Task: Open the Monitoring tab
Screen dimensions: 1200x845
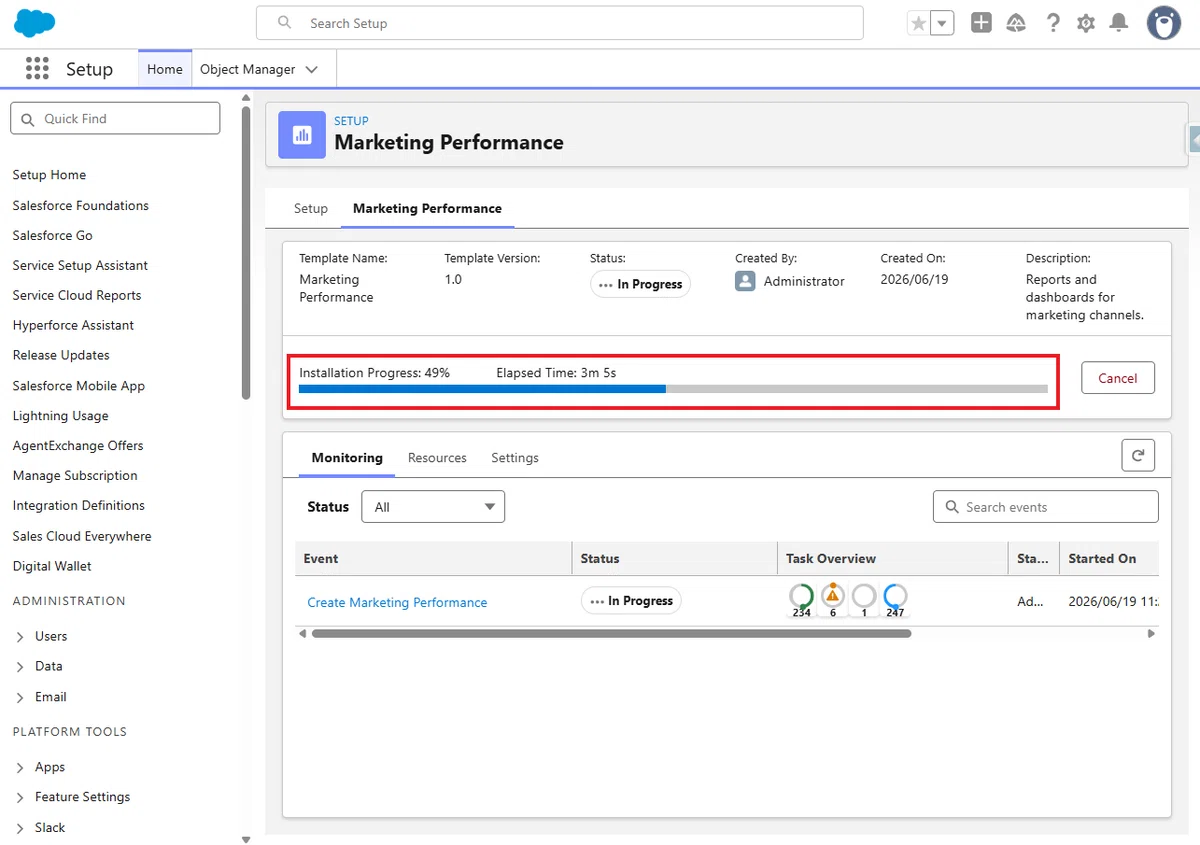Action: [x=347, y=457]
